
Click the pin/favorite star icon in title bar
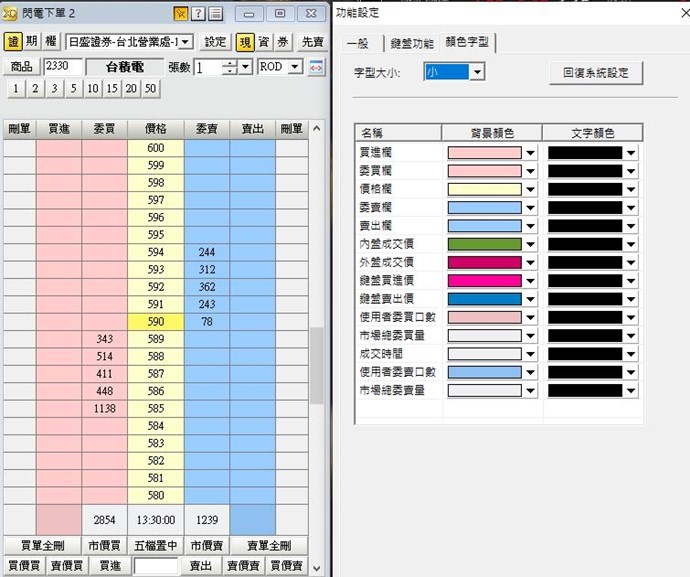[180, 13]
